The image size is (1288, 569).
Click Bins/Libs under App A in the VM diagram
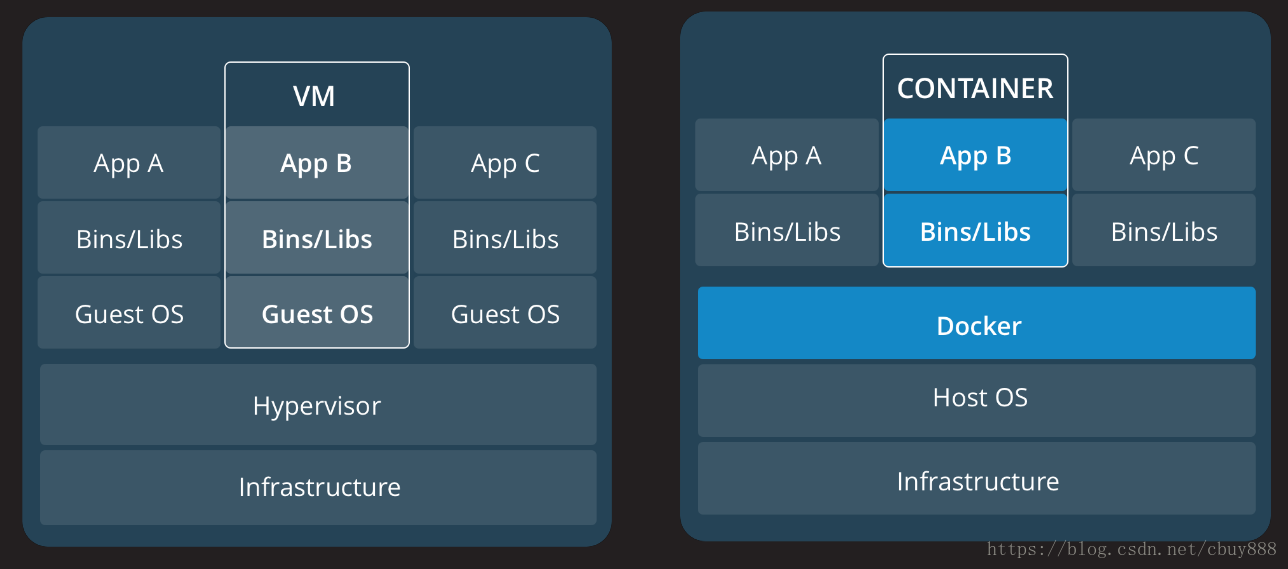[129, 238]
